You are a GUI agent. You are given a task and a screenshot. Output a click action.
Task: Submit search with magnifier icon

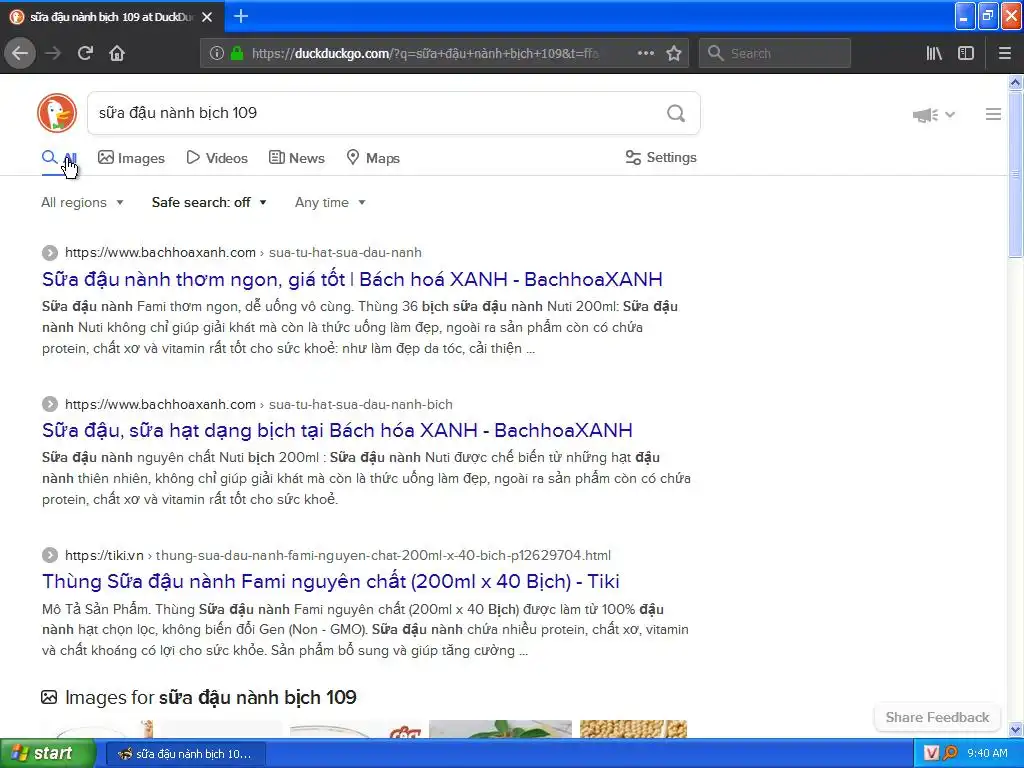[x=676, y=113]
